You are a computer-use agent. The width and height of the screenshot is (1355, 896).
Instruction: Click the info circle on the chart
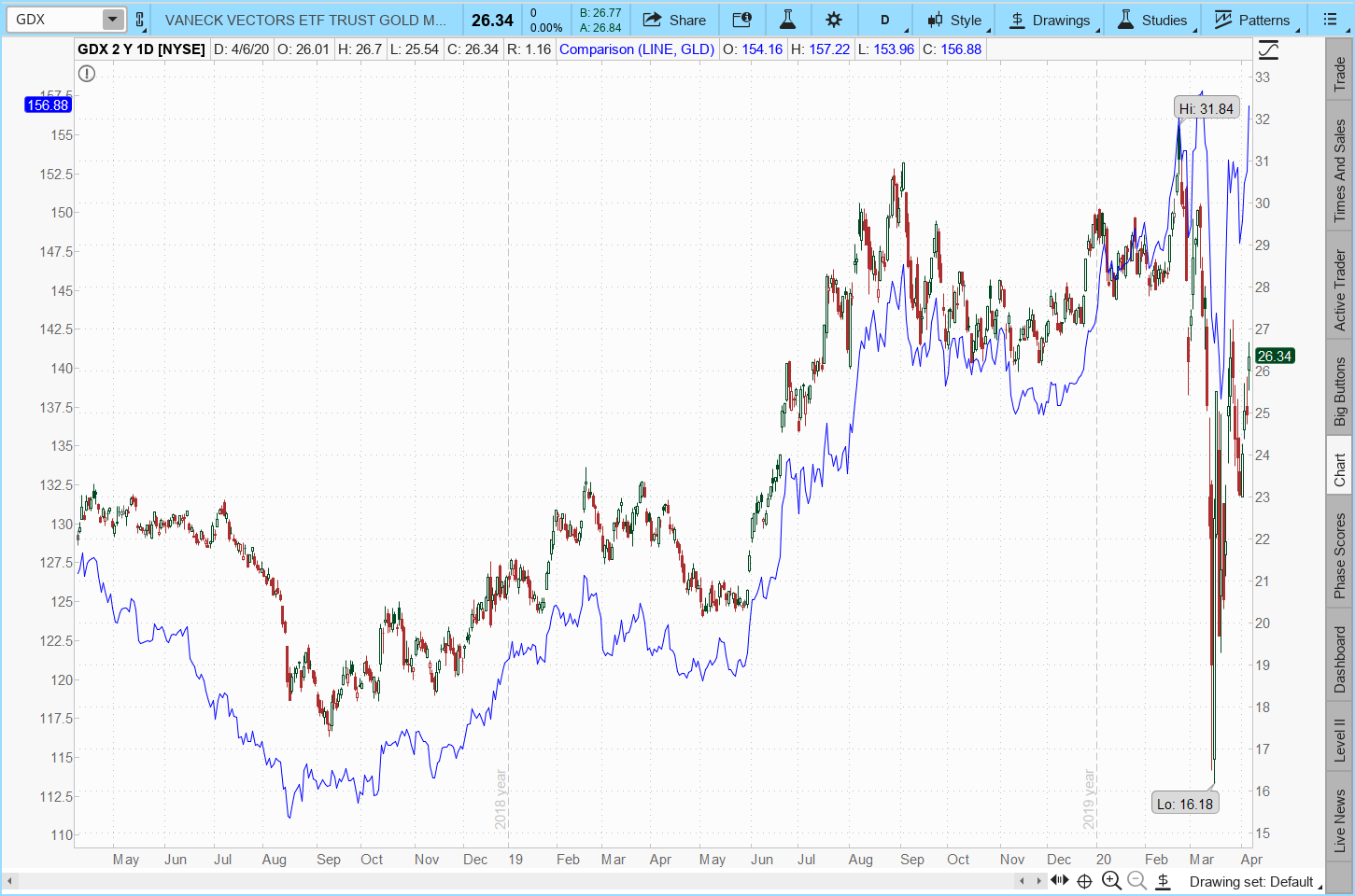(x=87, y=74)
